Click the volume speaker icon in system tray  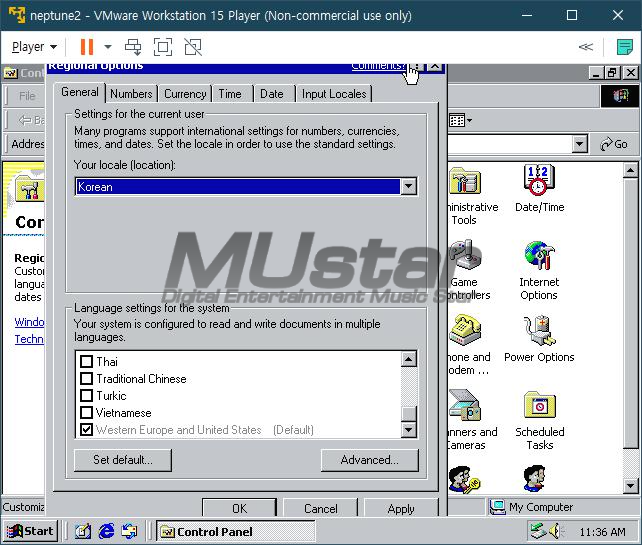click(555, 531)
